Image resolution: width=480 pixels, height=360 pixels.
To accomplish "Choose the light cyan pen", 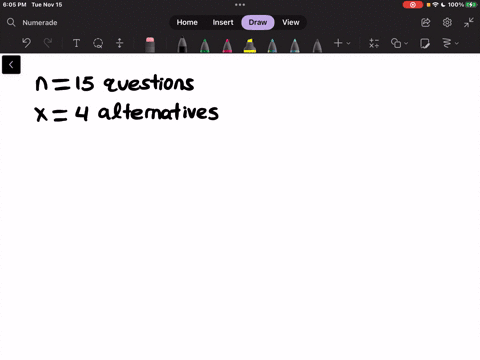I will click(295, 45).
